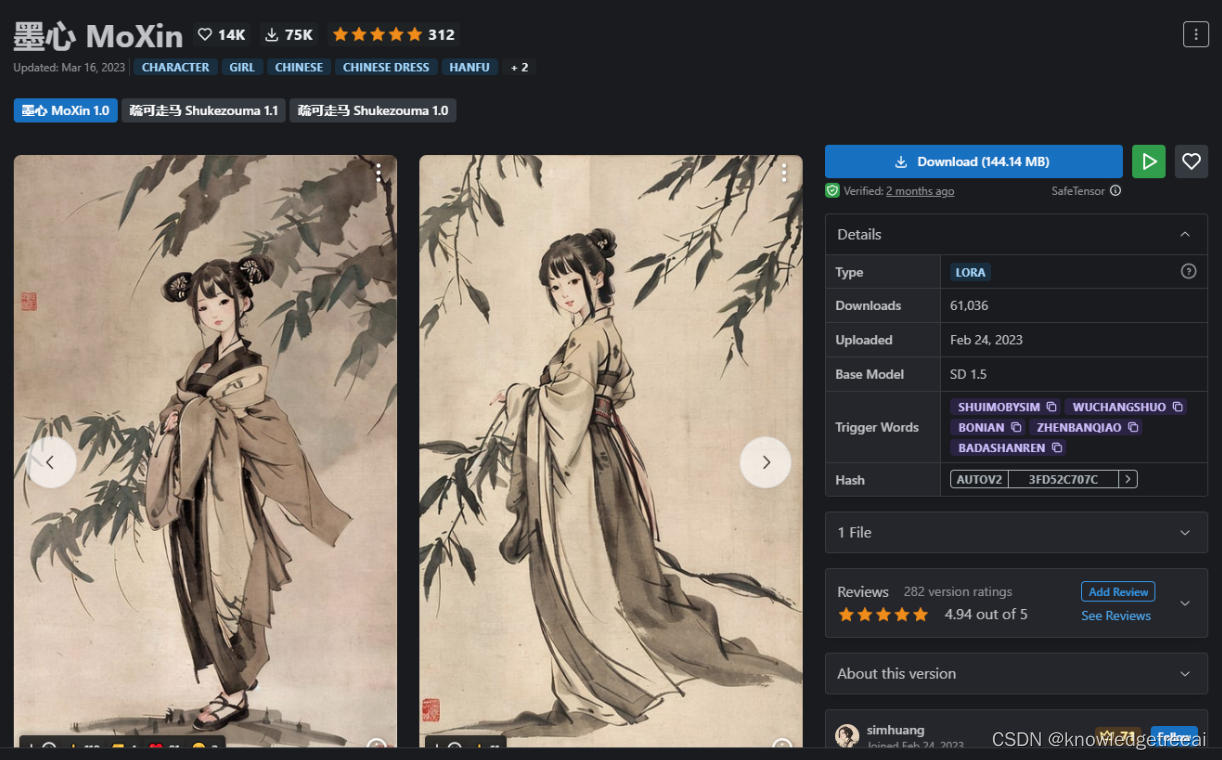Viewport: 1222px width, 760px height.
Task: Open the page options three-dot menu
Action: 1196,34
